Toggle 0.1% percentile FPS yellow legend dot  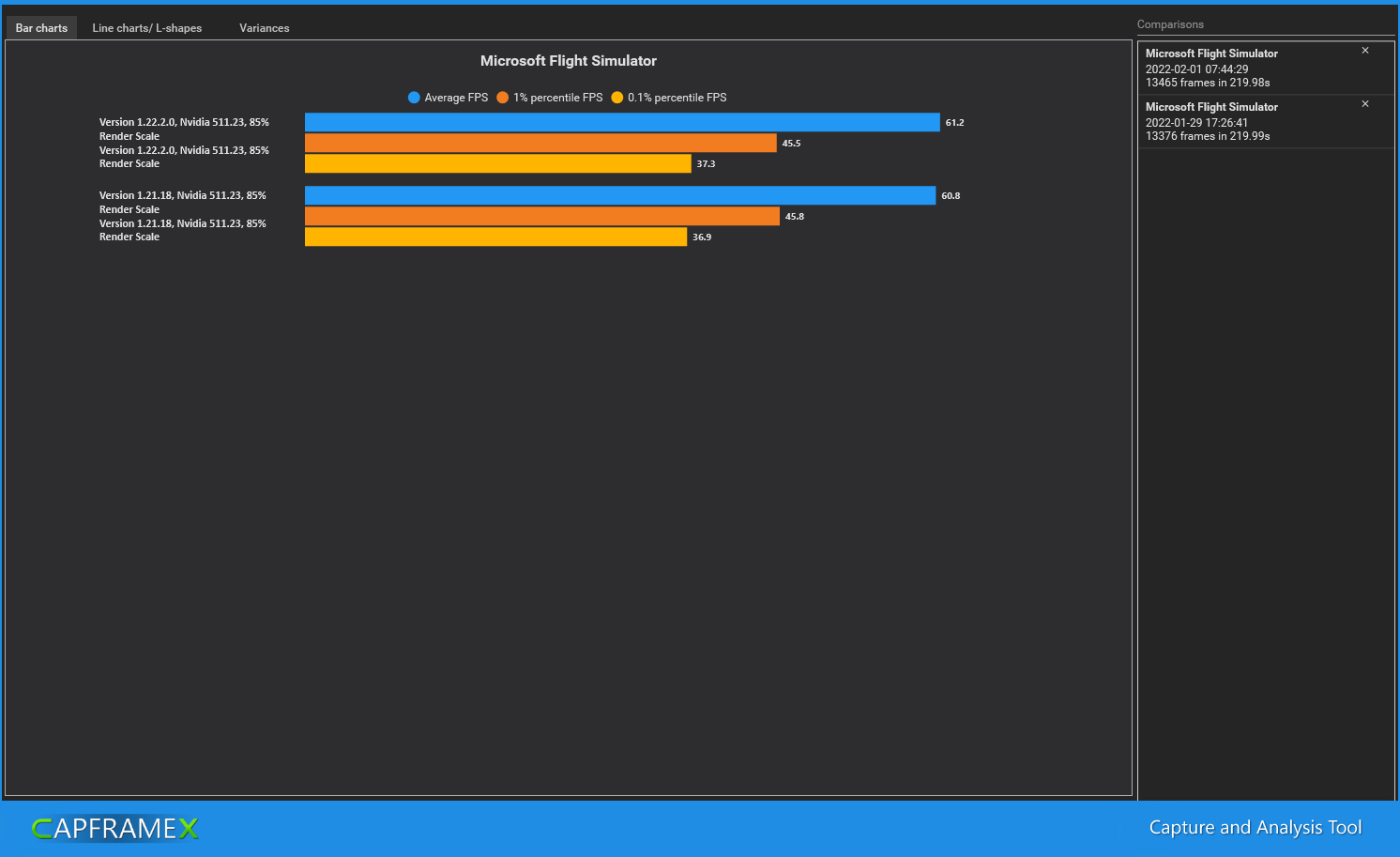(617, 98)
